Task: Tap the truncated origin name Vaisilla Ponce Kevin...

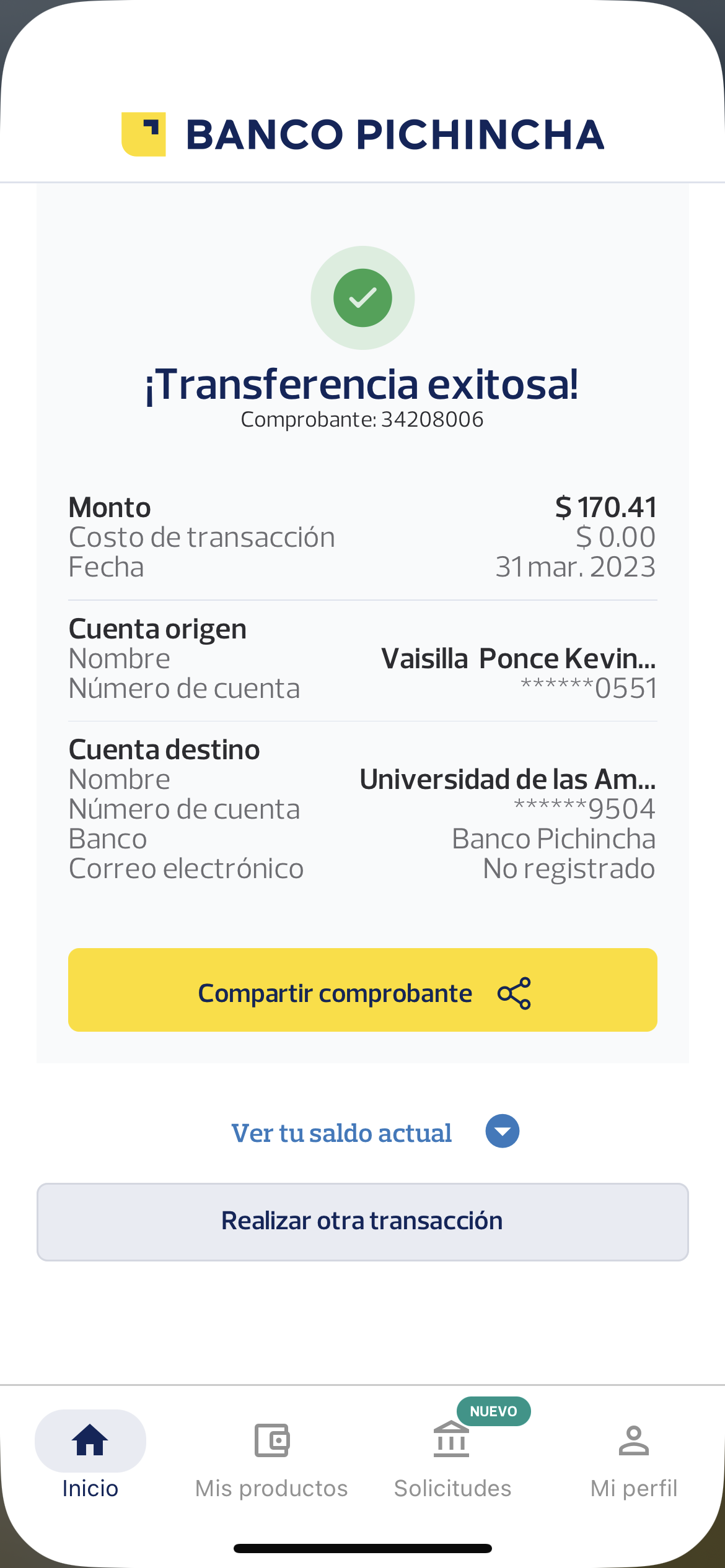Action: coord(518,659)
